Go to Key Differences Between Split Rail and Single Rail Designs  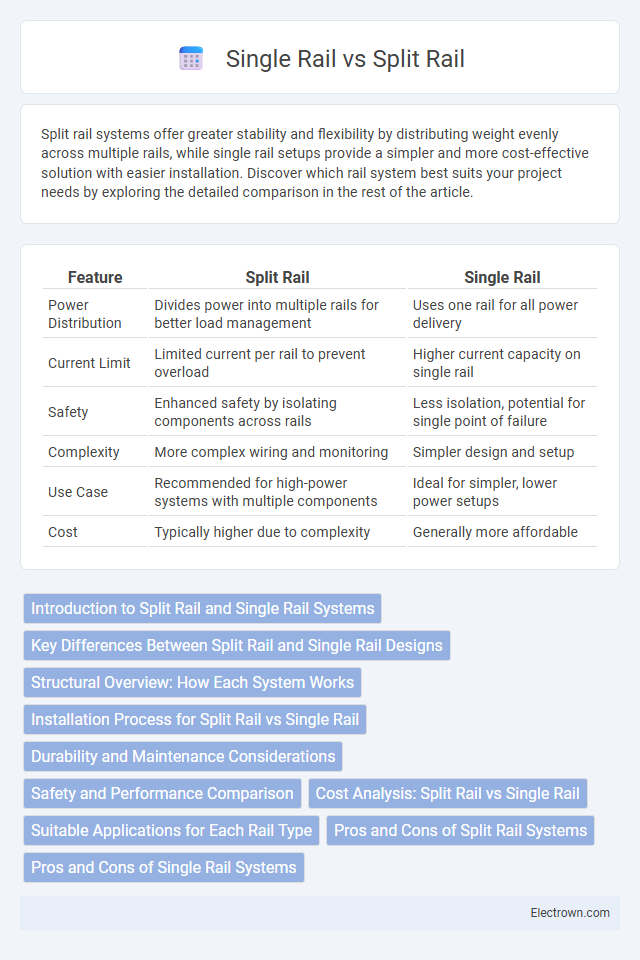(x=237, y=645)
